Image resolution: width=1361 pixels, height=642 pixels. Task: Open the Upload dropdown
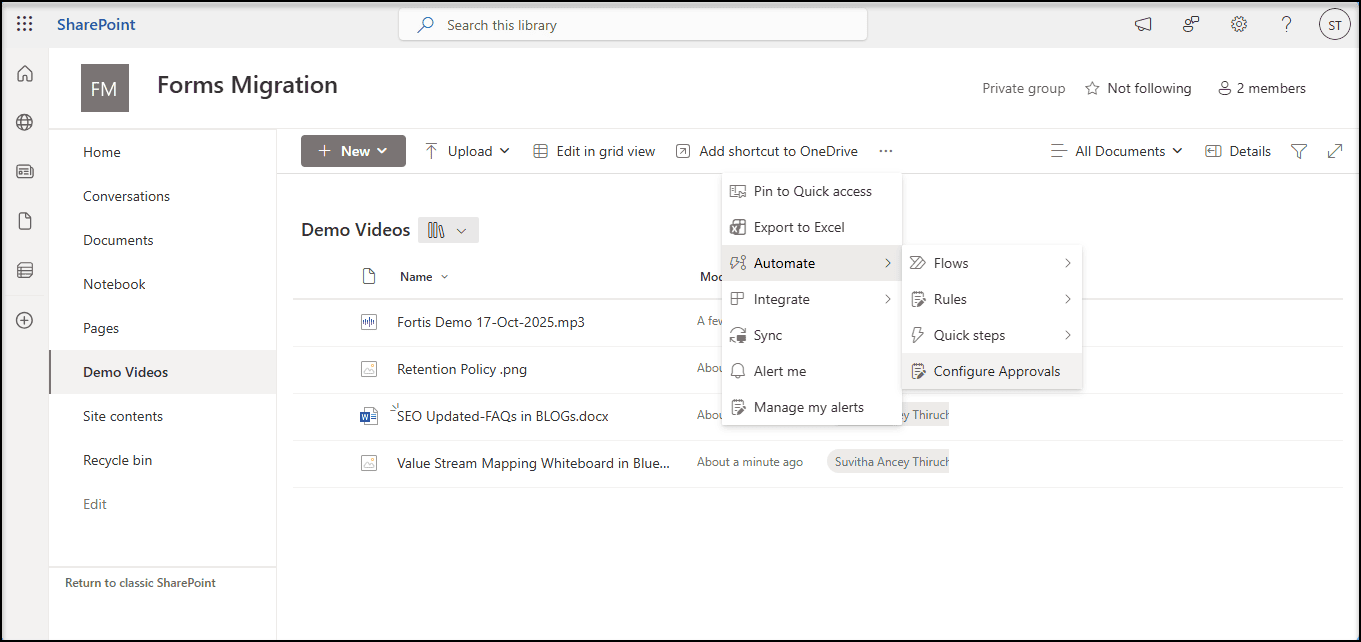pyautogui.click(x=466, y=150)
